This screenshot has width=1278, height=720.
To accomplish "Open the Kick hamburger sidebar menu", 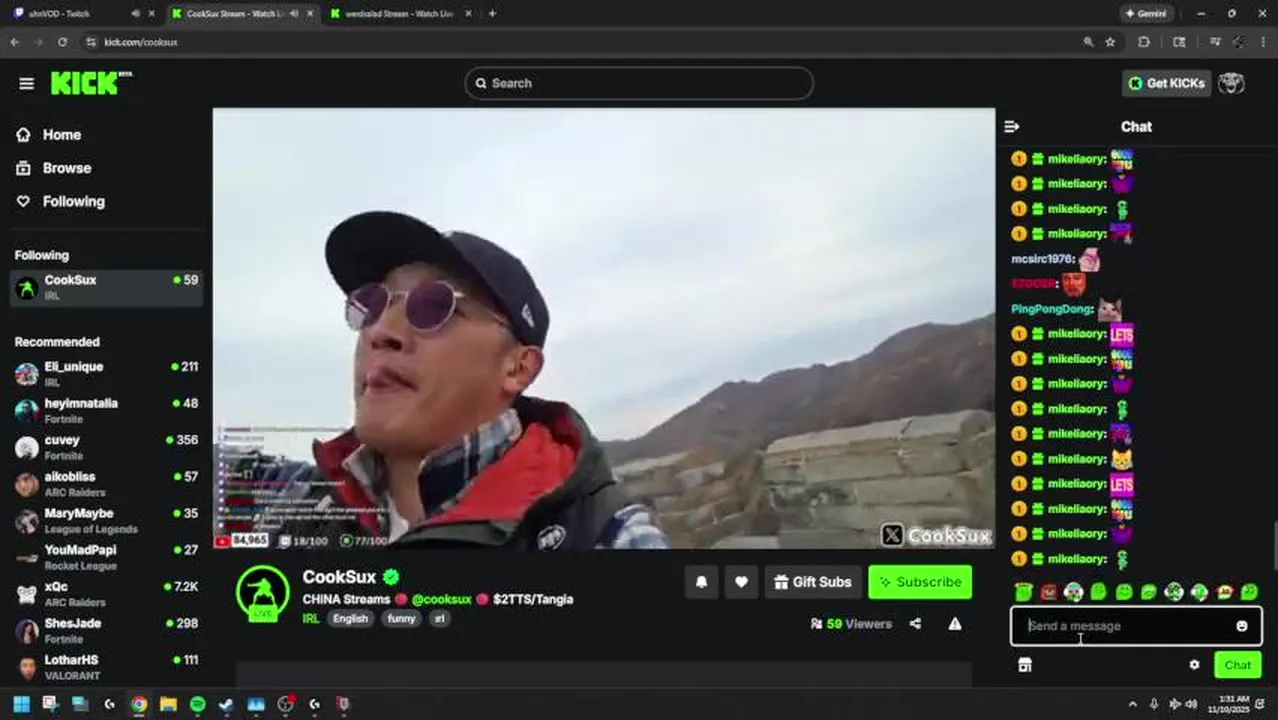I will coord(26,83).
